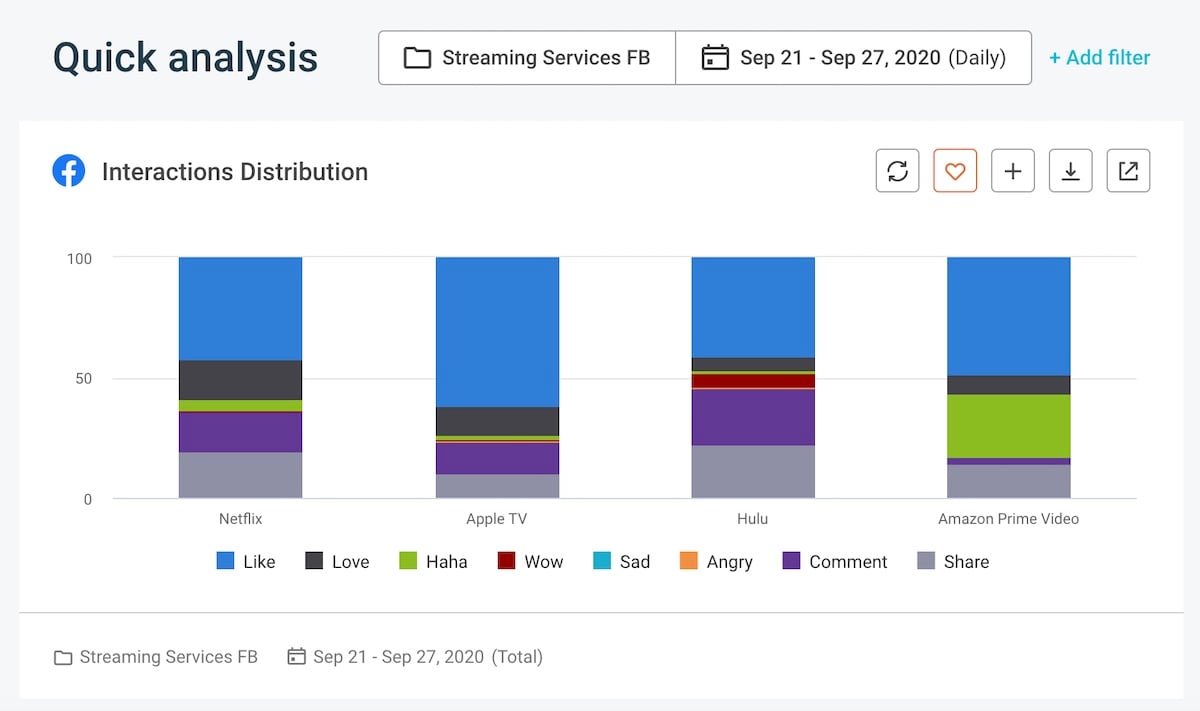Click the purple Comment segment of Hulu bar
This screenshot has height=711, width=1200.
tap(753, 417)
